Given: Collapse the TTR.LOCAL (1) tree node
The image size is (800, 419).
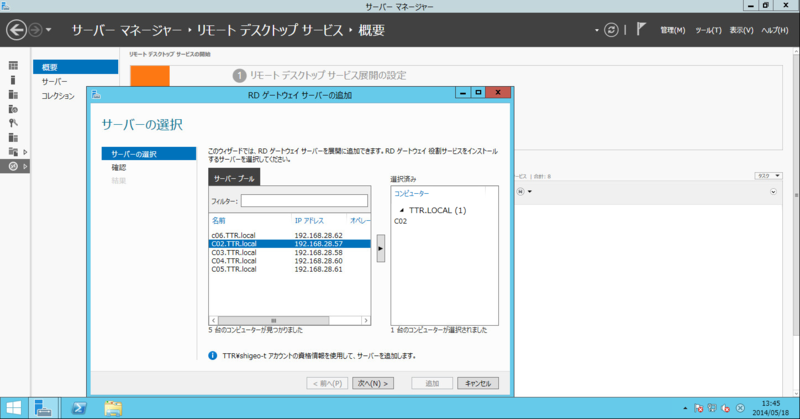Looking at the screenshot, I should click(x=402, y=210).
